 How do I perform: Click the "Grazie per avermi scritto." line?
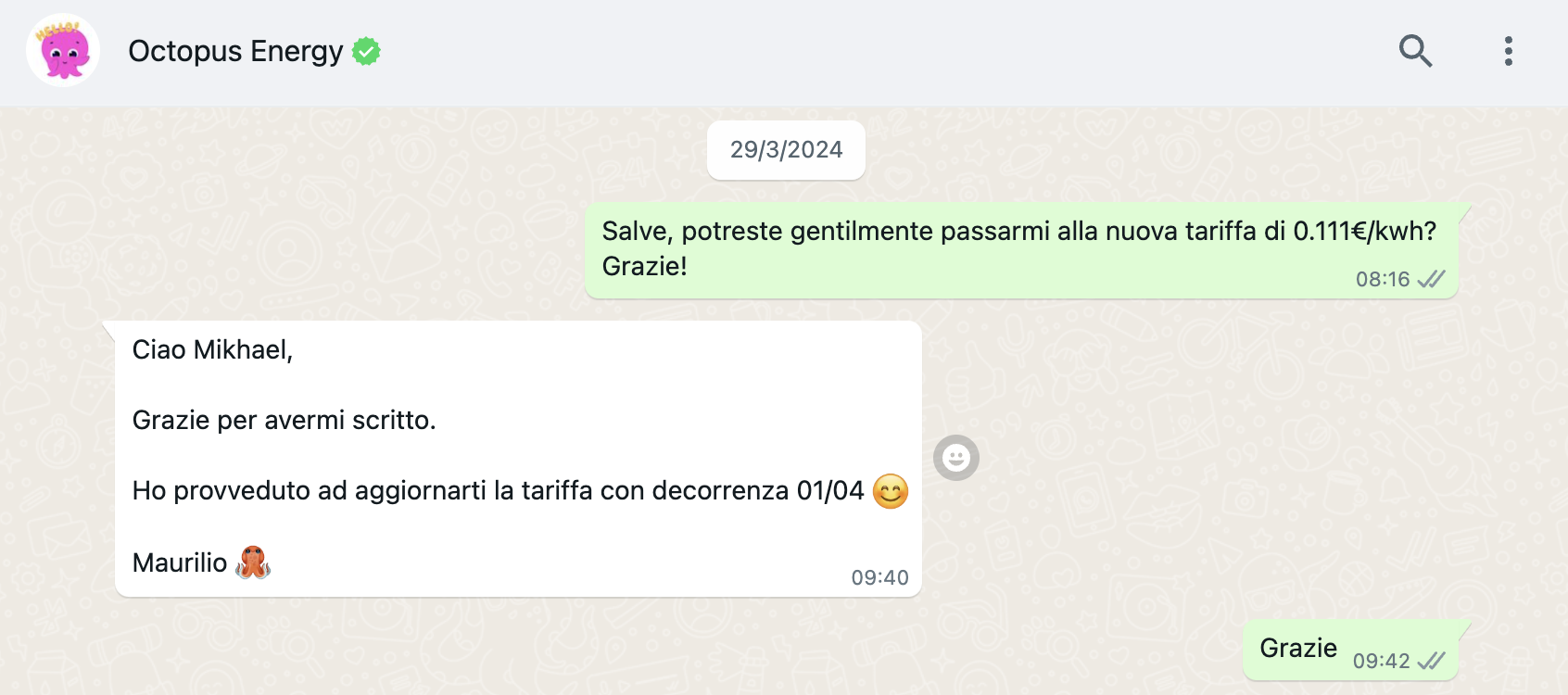click(284, 420)
